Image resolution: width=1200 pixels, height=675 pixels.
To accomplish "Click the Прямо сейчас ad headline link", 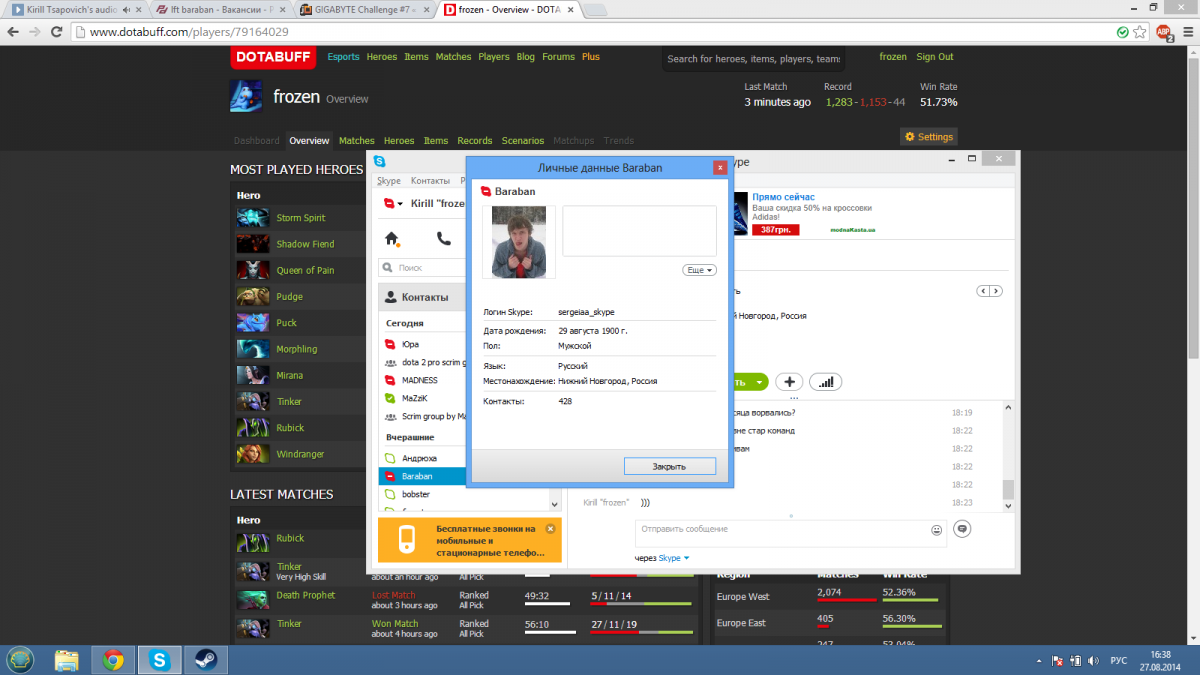I will (x=784, y=197).
